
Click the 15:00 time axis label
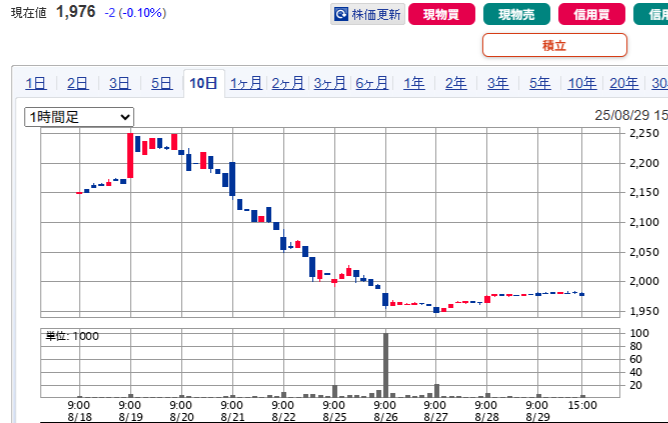coord(582,405)
